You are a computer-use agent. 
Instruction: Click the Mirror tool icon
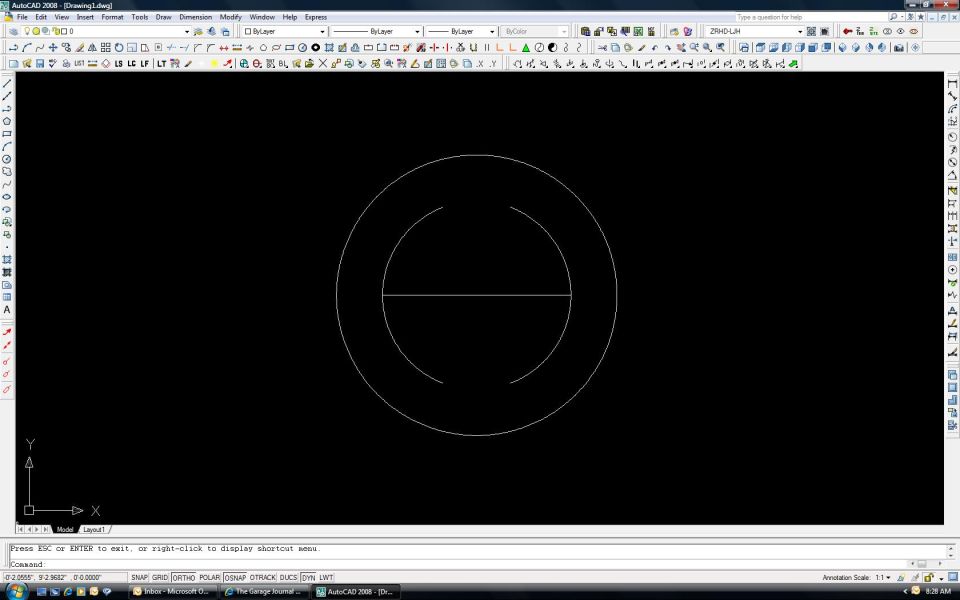pyautogui.click(x=92, y=47)
